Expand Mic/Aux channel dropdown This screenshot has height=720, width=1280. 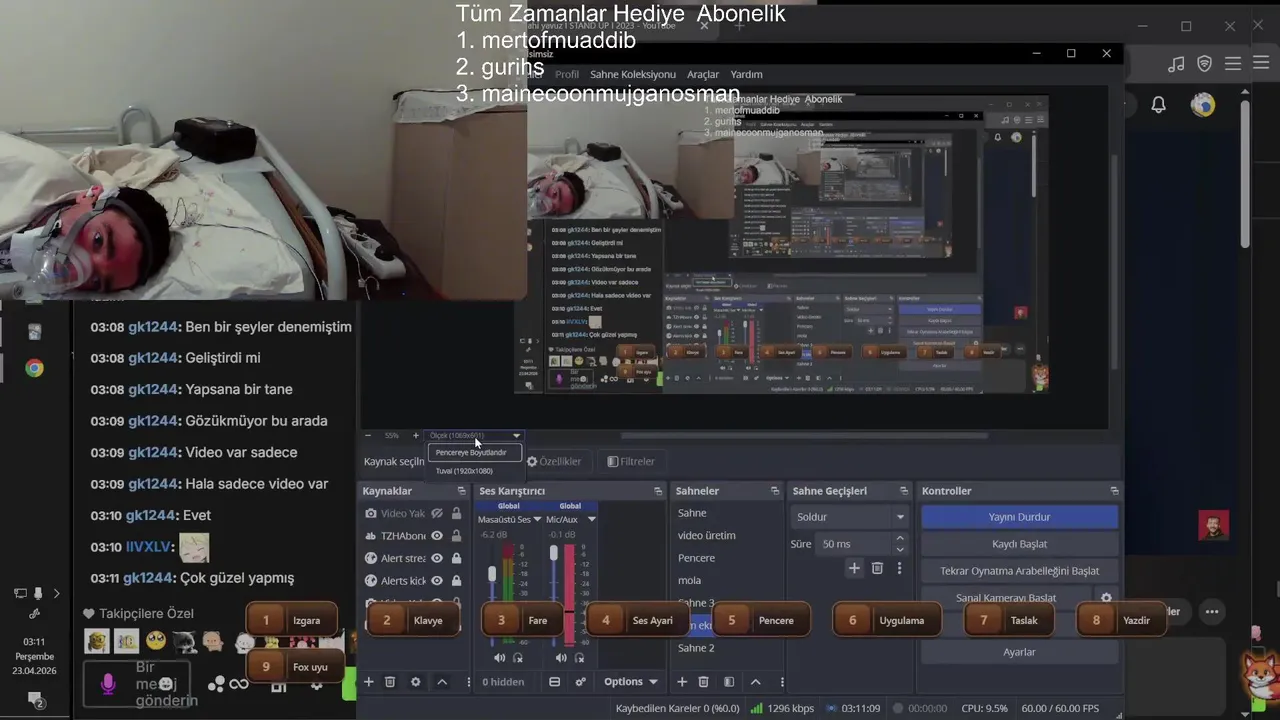pos(591,519)
